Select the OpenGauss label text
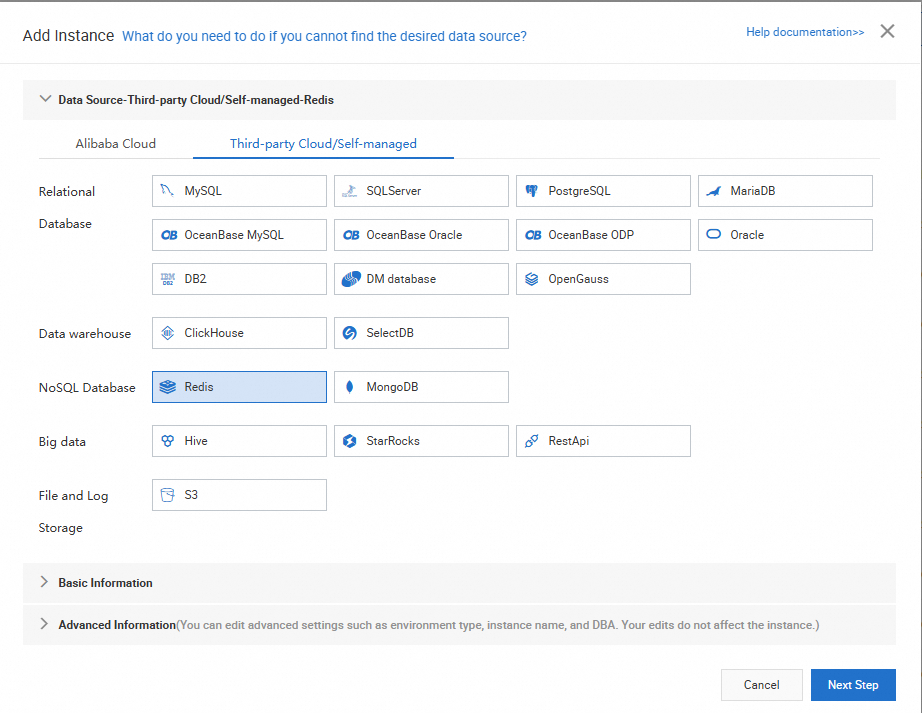Image resolution: width=922 pixels, height=713 pixels. point(579,279)
